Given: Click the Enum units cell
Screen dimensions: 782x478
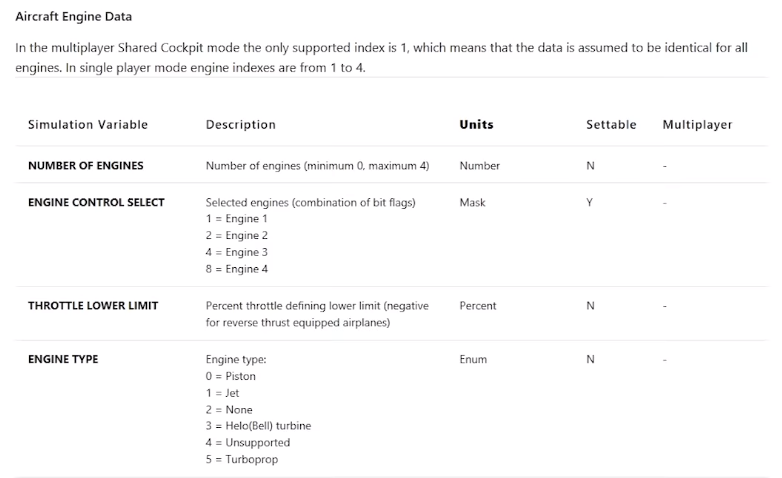Looking at the screenshot, I should 473,359.
